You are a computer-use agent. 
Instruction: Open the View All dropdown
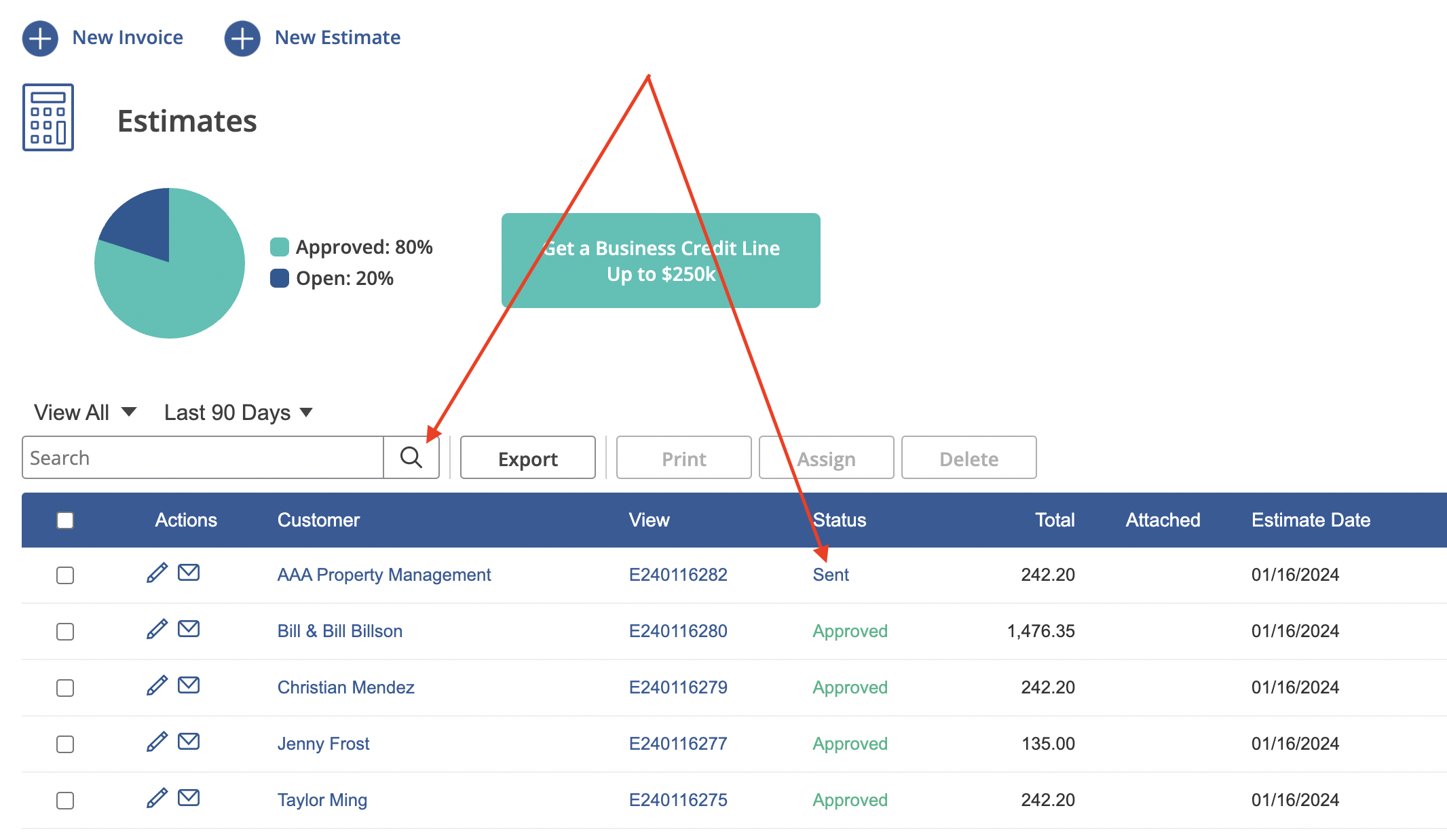[86, 413]
